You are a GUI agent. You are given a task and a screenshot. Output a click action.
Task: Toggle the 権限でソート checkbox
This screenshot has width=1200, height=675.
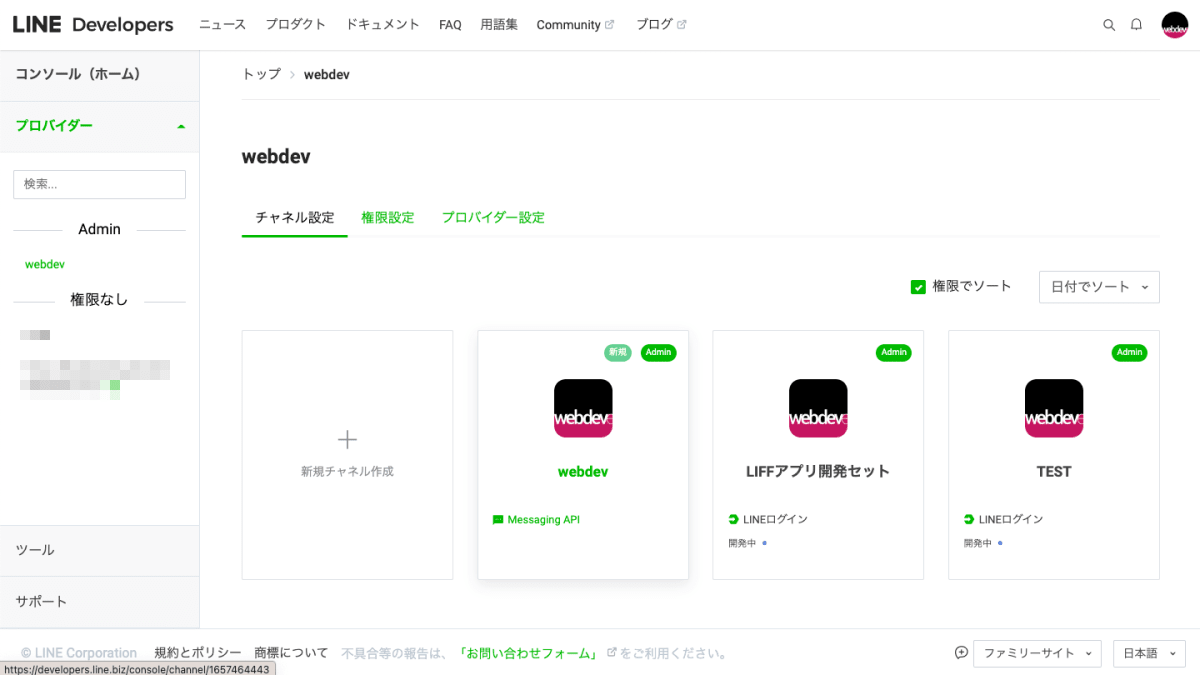click(x=918, y=287)
